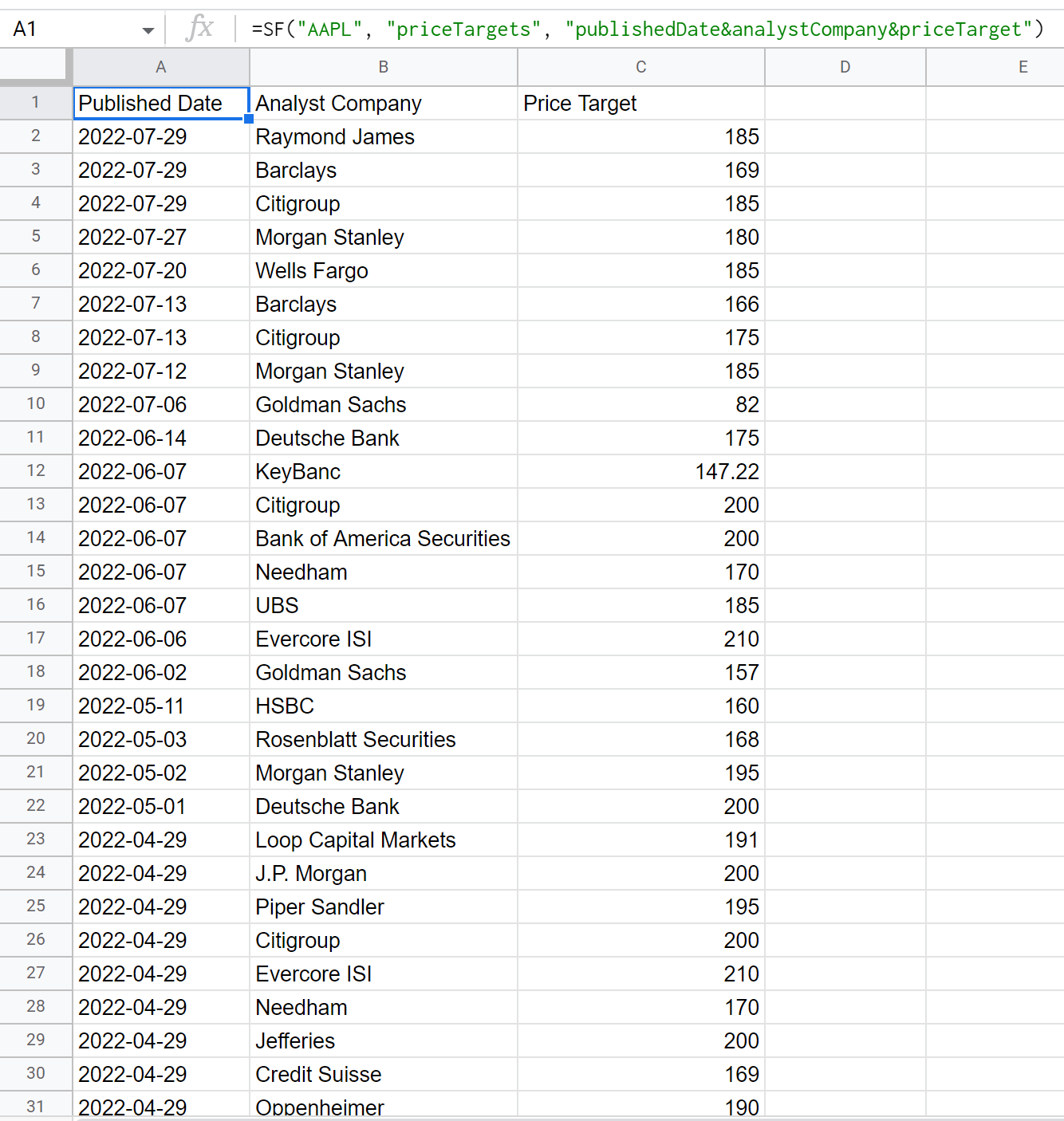This screenshot has width=1064, height=1121.
Task: Select the 'Credit Suisse' cell
Action: point(384,1074)
